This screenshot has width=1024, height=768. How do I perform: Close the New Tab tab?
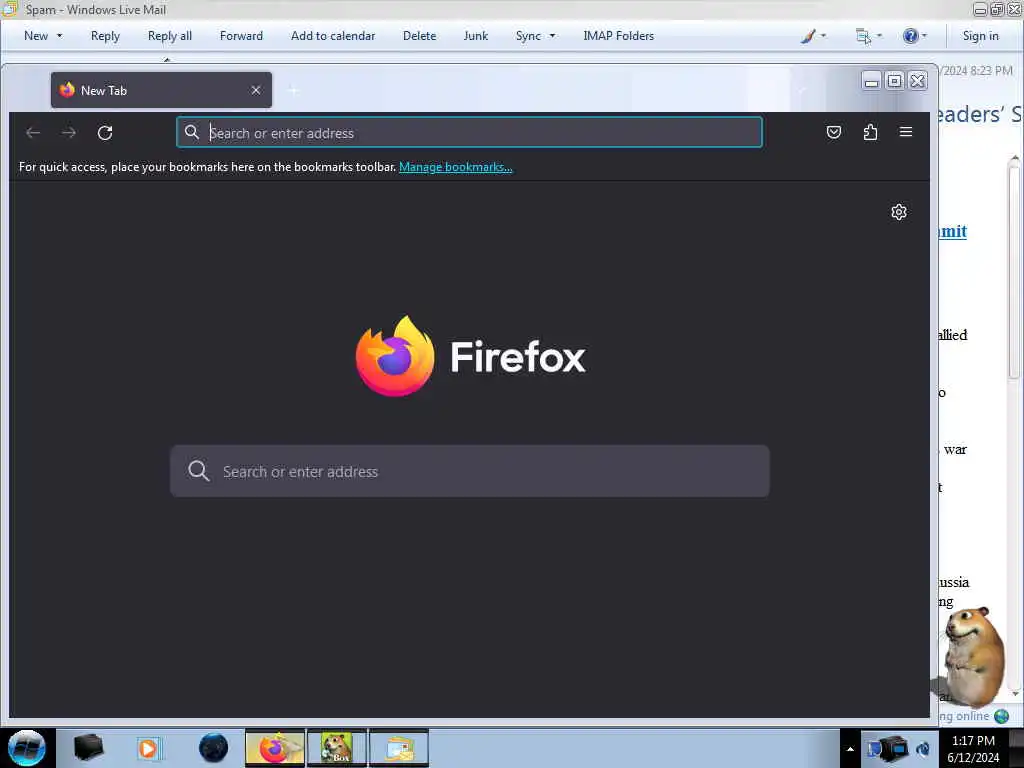(x=256, y=90)
